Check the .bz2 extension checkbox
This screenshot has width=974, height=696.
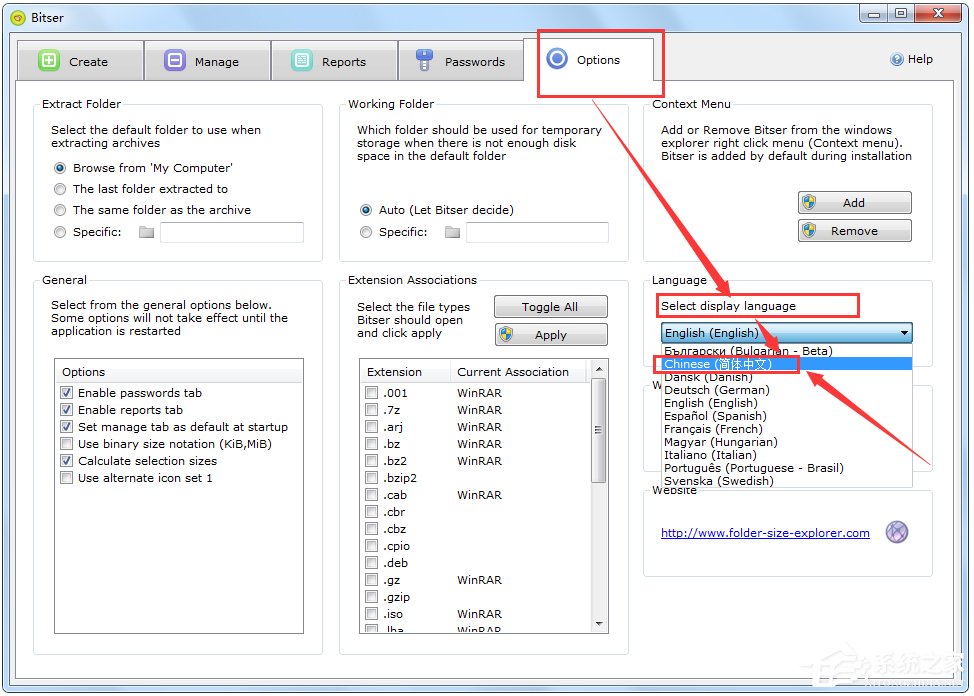(x=371, y=460)
